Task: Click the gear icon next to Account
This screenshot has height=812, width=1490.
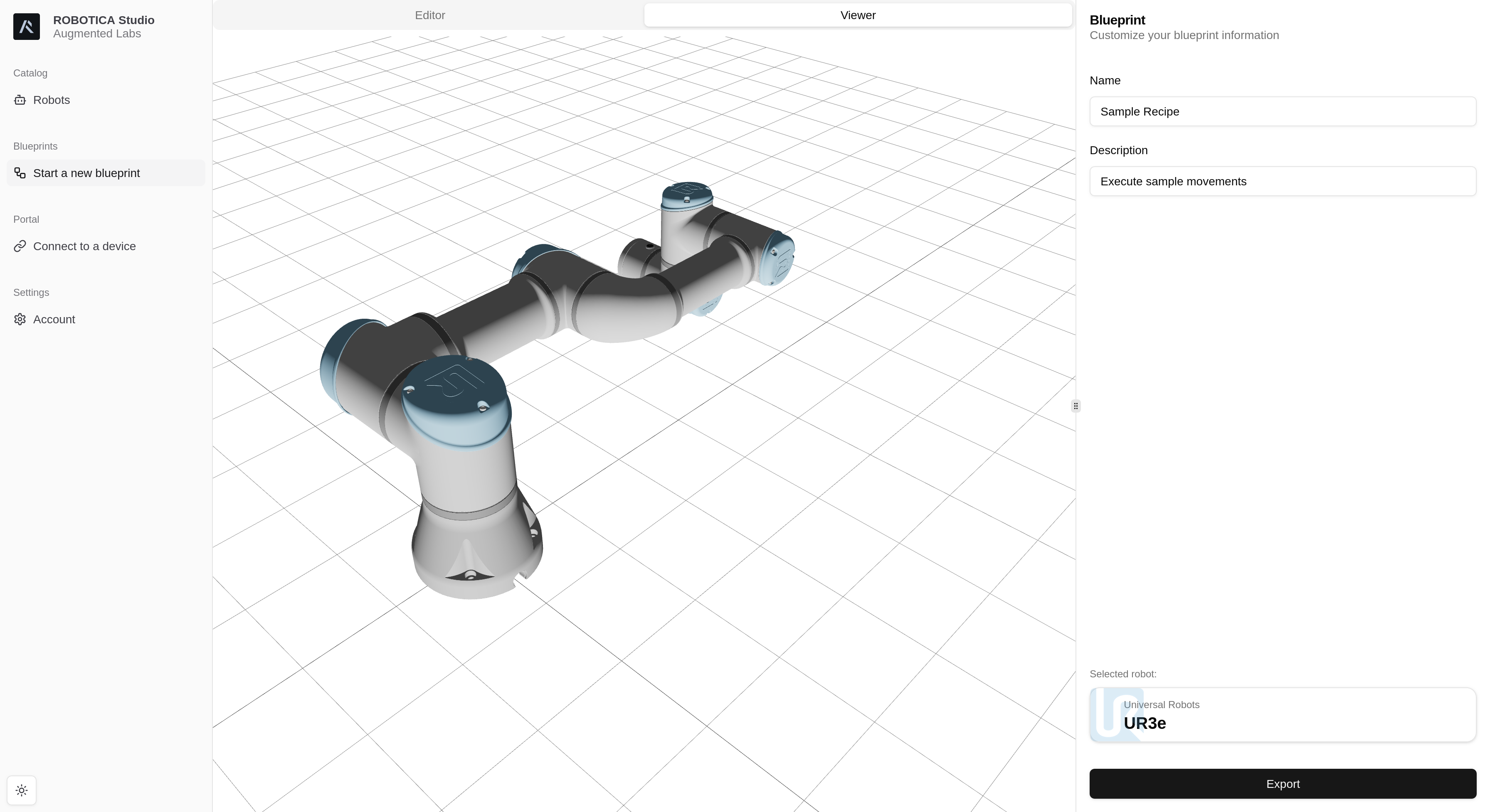Action: pos(20,319)
